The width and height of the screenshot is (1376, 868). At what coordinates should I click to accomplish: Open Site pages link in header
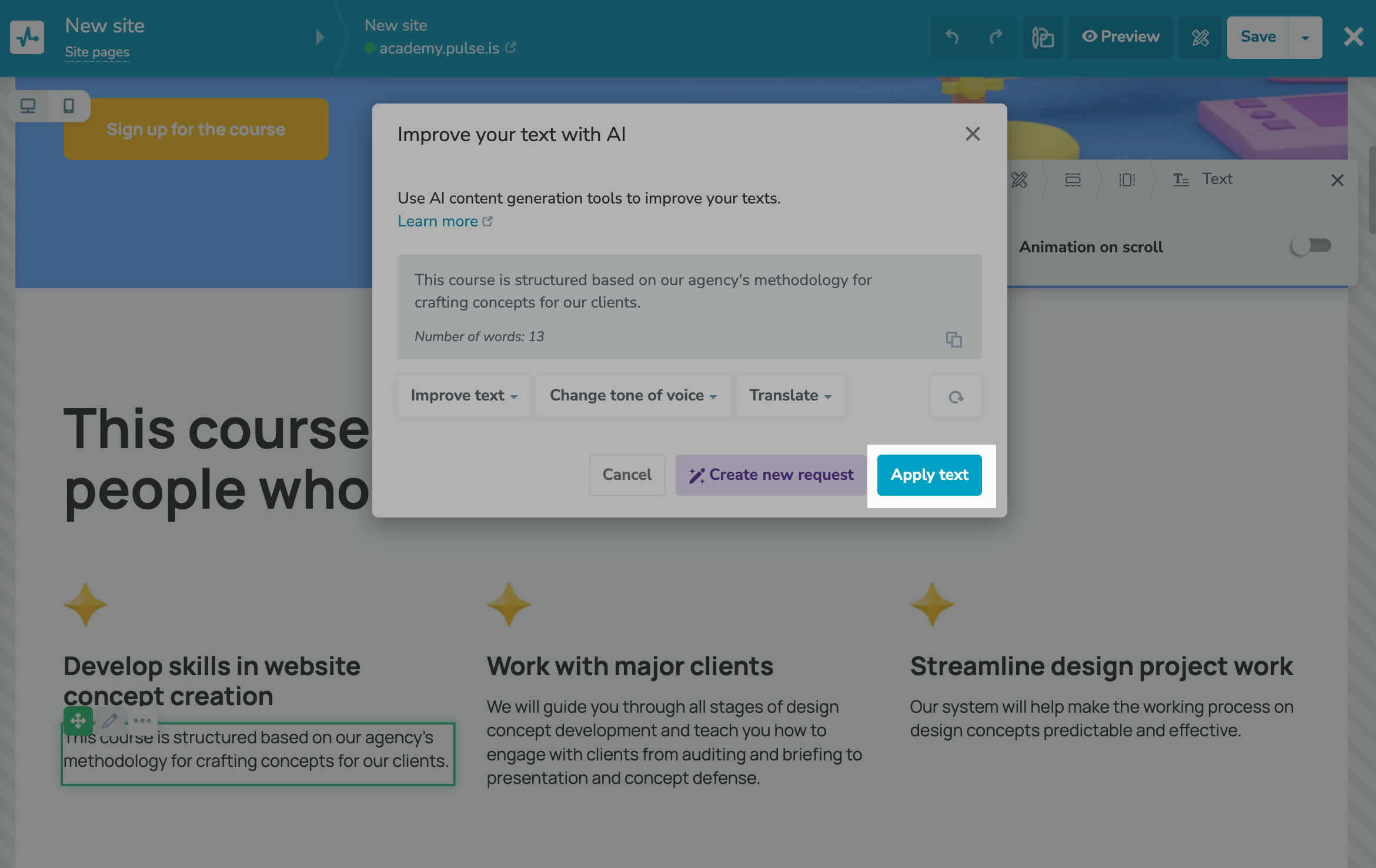(x=97, y=52)
